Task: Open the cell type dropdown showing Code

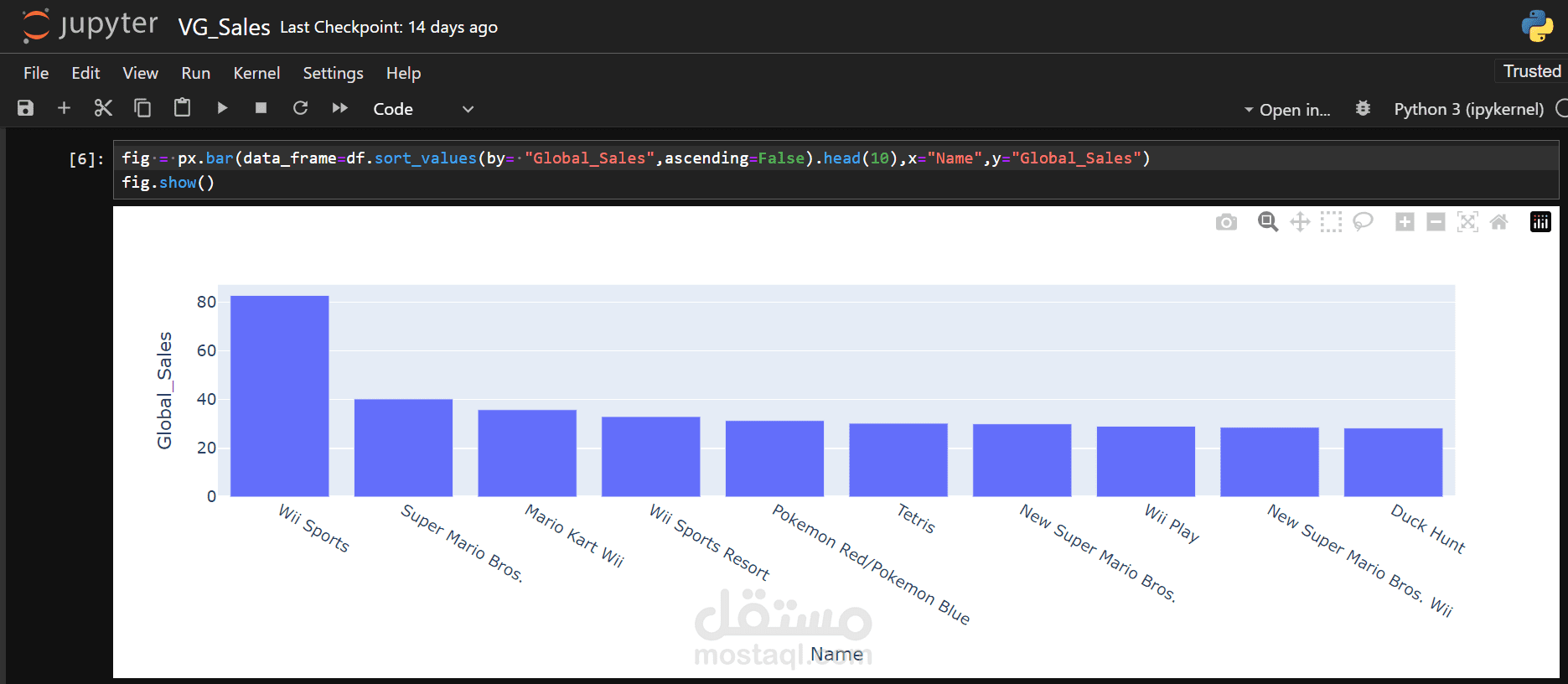Action: 423,109
